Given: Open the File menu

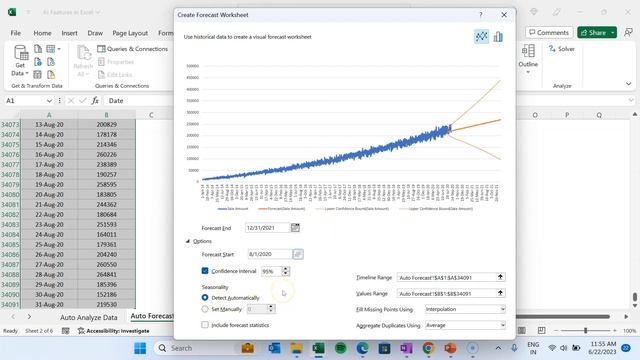Looking at the screenshot, I should click(x=16, y=33).
